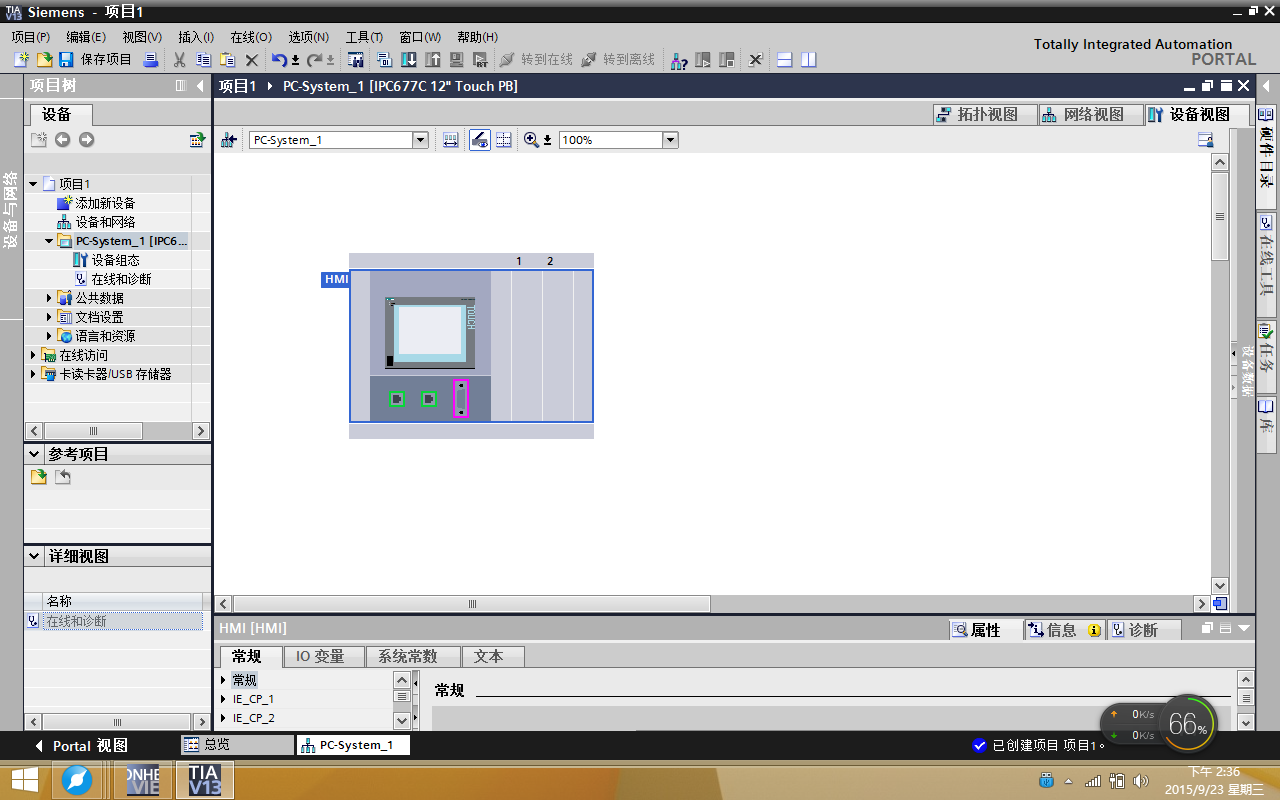Click the HMI touch panel device image
The image size is (1280, 800).
(x=431, y=333)
